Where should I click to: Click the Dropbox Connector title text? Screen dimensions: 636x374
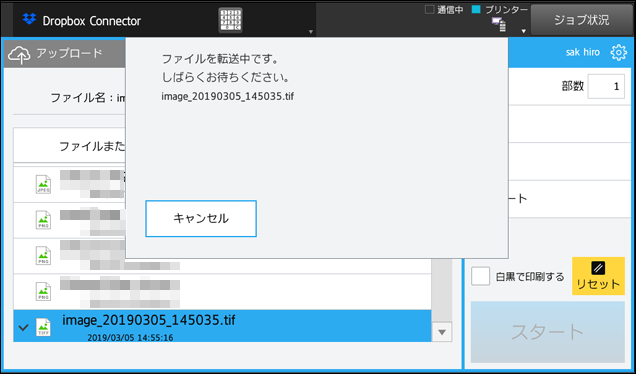(x=92, y=21)
